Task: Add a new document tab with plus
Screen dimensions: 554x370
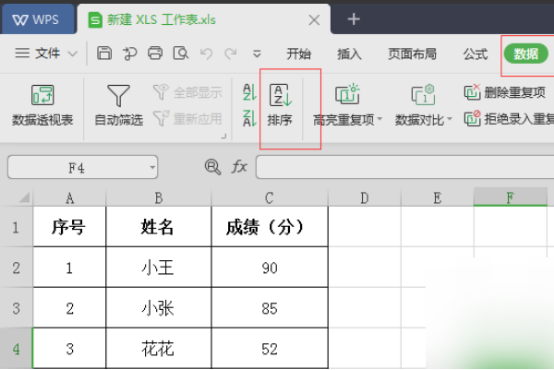Action: click(354, 19)
